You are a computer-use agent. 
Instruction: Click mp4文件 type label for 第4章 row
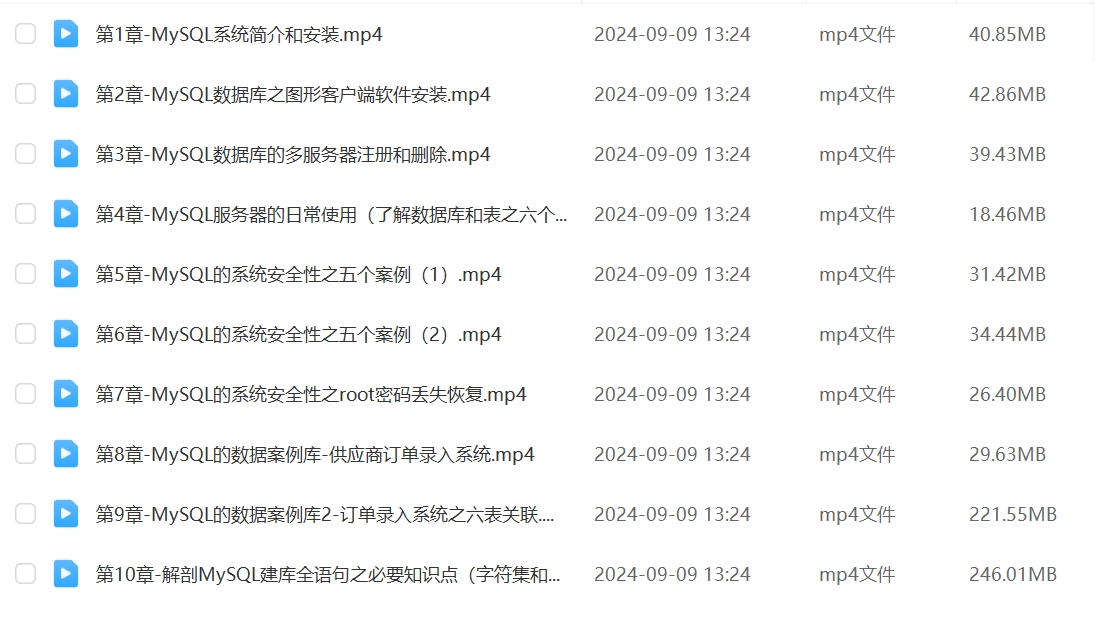(x=857, y=214)
